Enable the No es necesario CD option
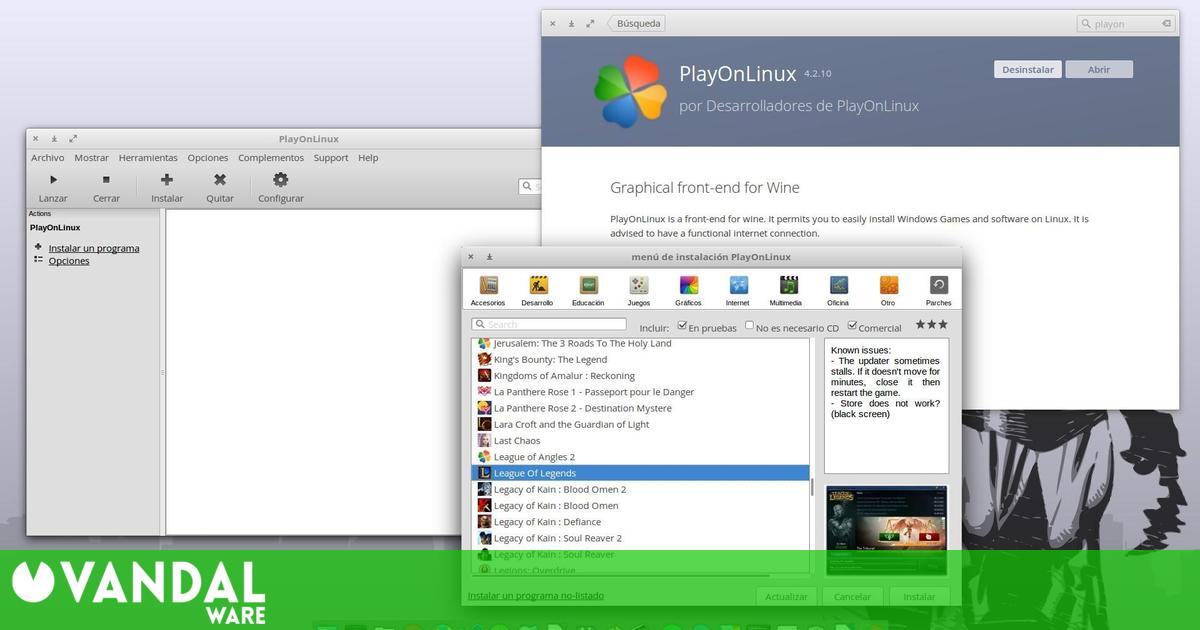The width and height of the screenshot is (1200, 630). (748, 326)
